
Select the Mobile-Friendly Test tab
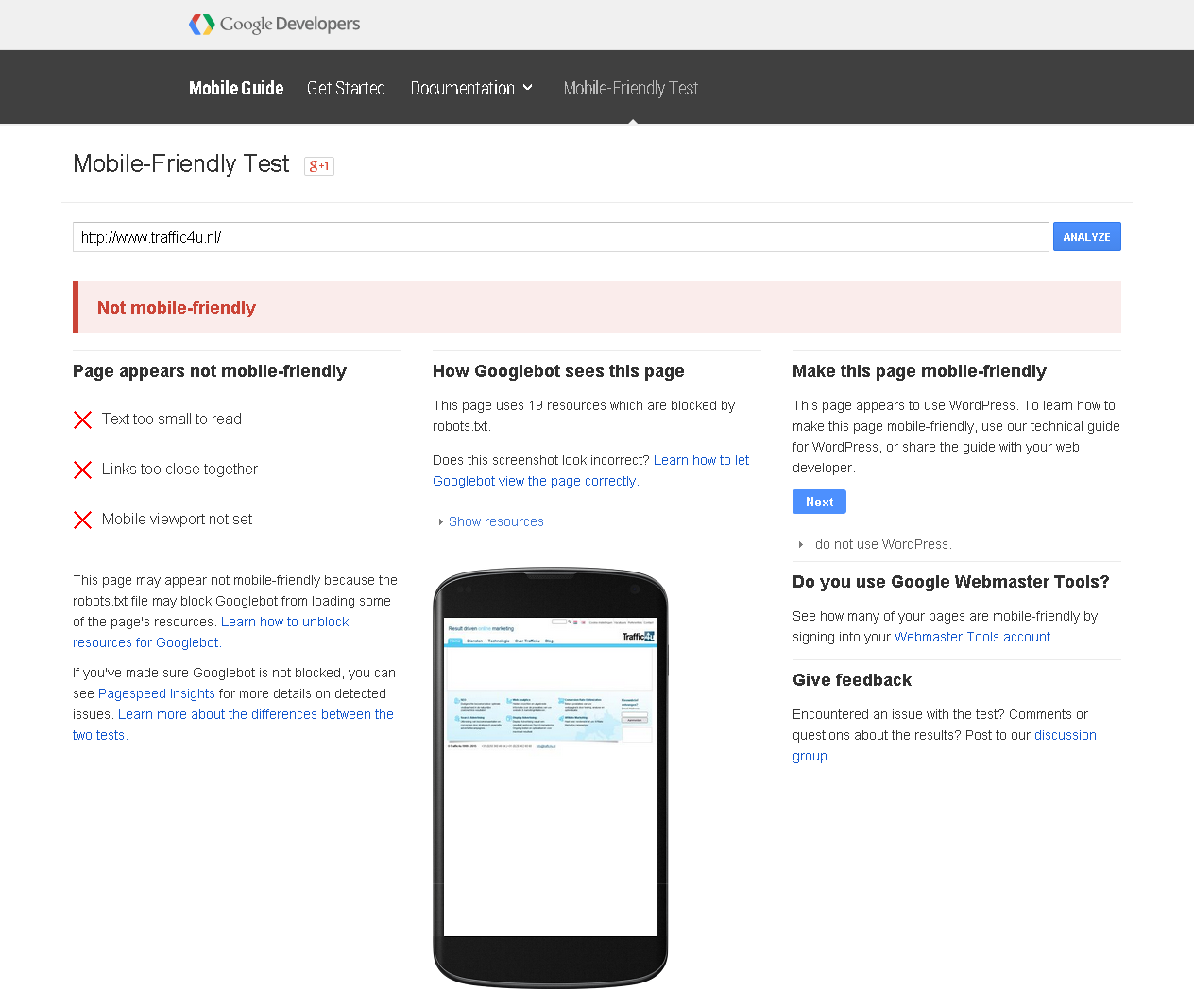[631, 88]
